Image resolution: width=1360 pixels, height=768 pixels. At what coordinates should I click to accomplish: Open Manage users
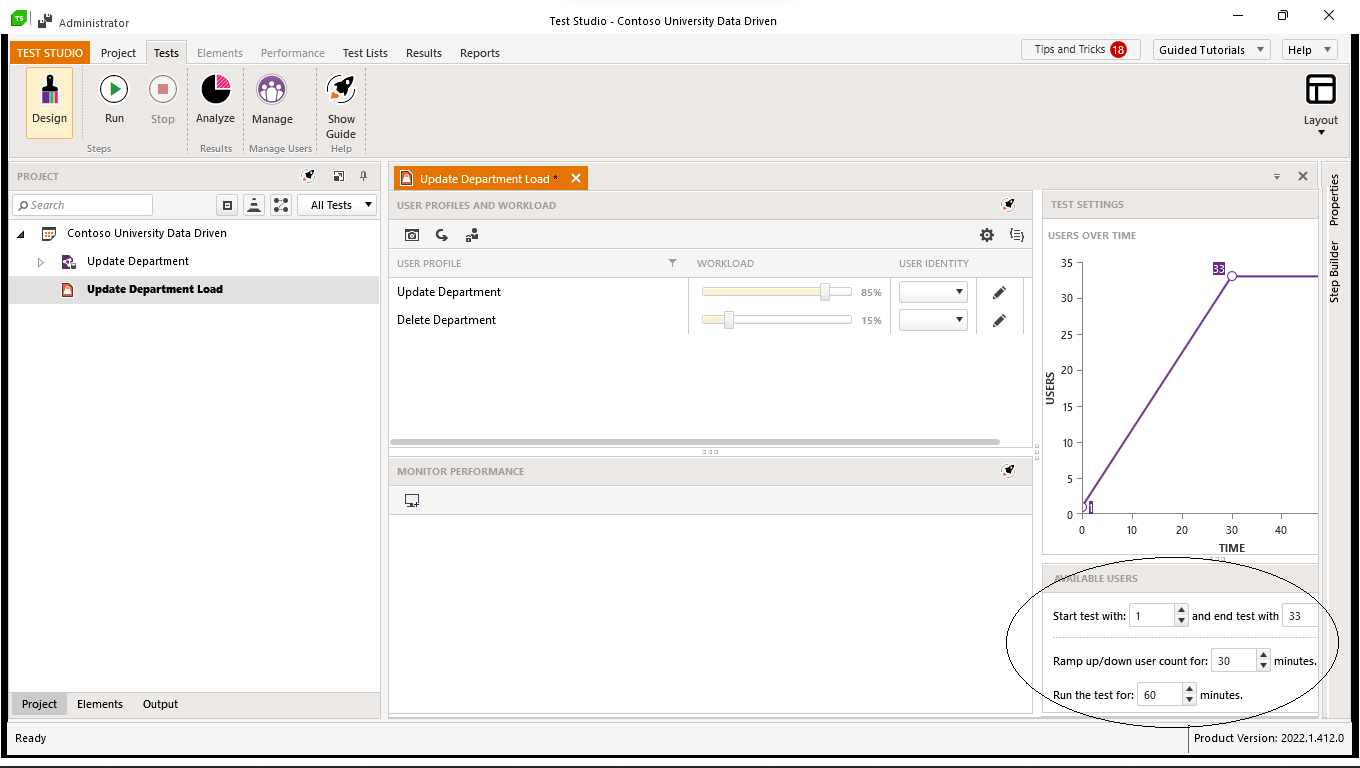point(272,100)
